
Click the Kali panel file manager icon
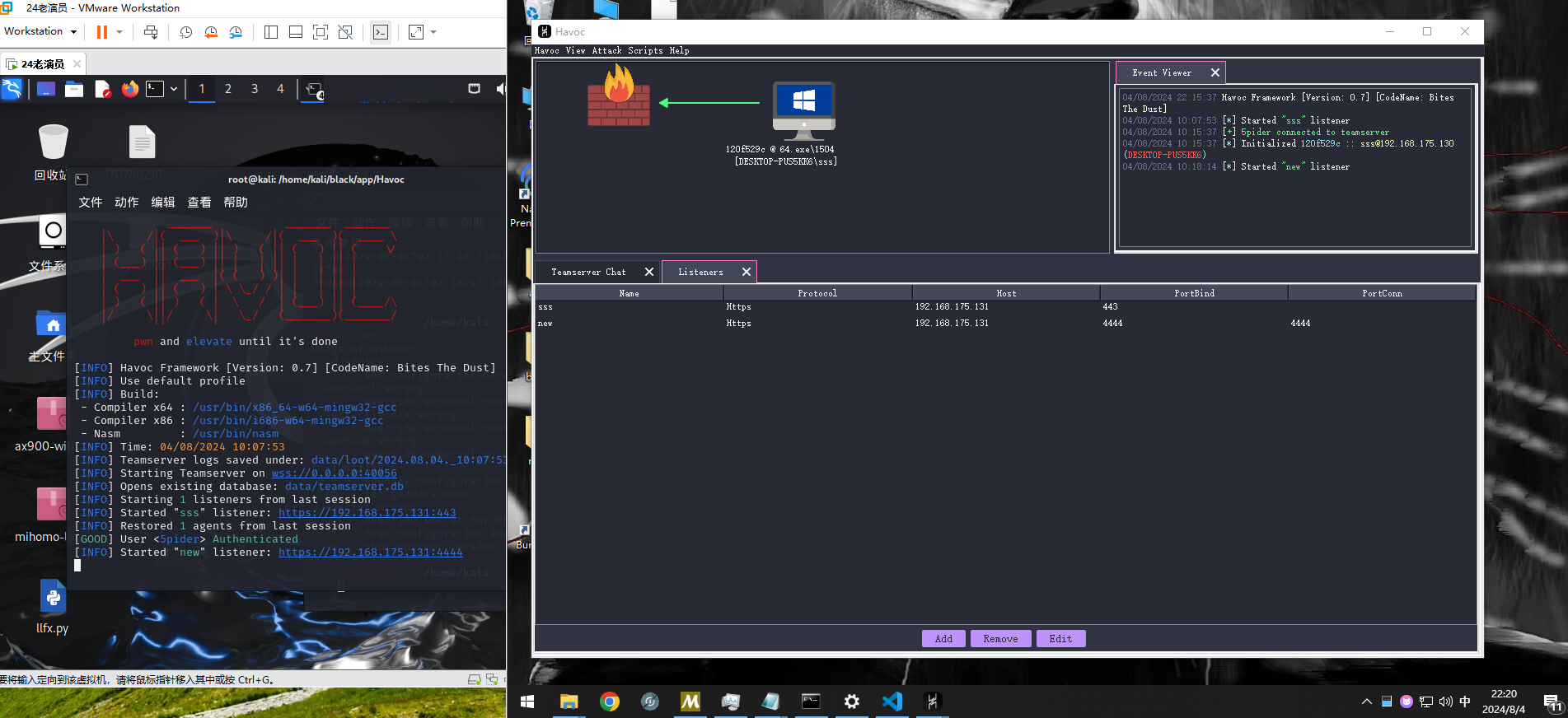(74, 89)
